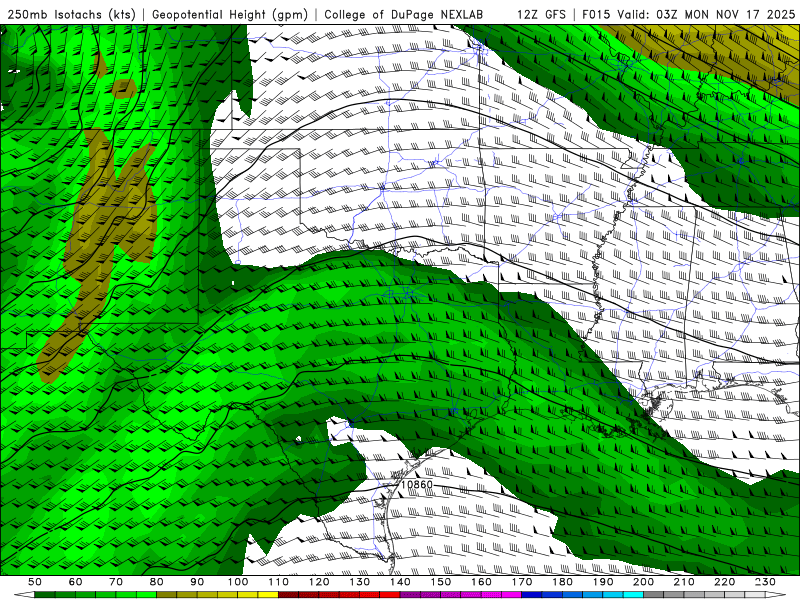This screenshot has height=600, width=800.
Task: Click the purple swatch starting at 140
Action: [x=410, y=594]
